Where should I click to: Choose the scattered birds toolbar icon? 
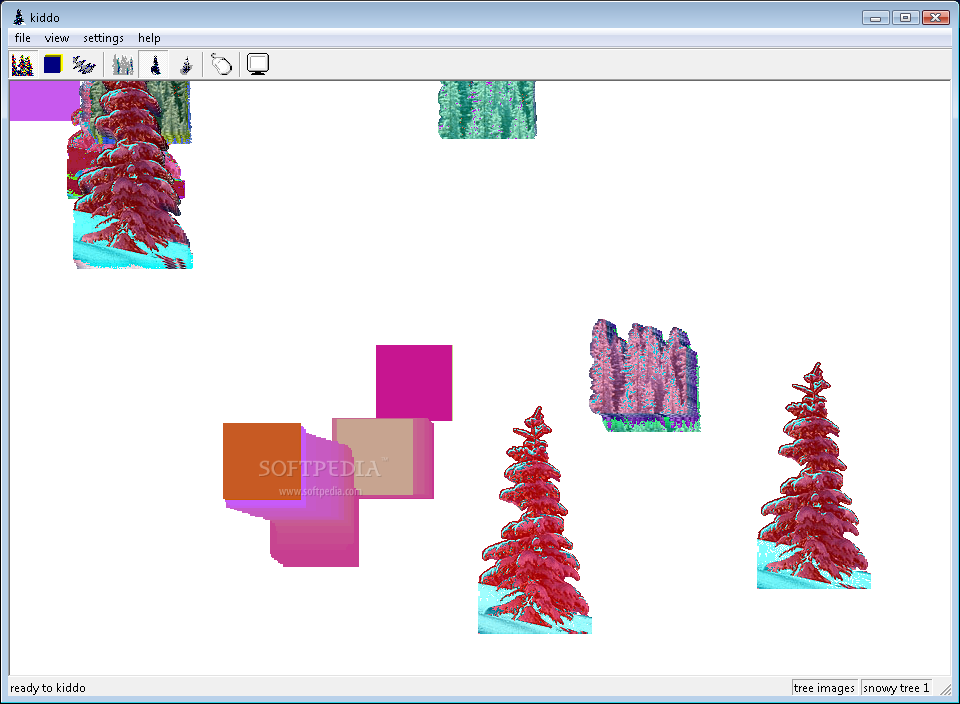(84, 64)
